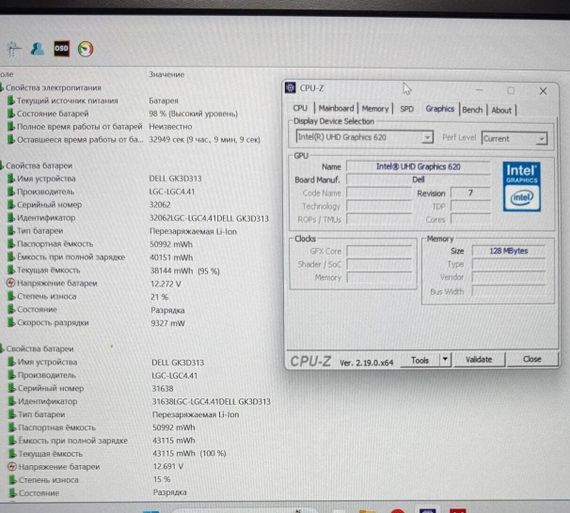The image size is (570, 513).
Task: Click the user account icon in AIDA64 toolbar
Action: point(37,48)
